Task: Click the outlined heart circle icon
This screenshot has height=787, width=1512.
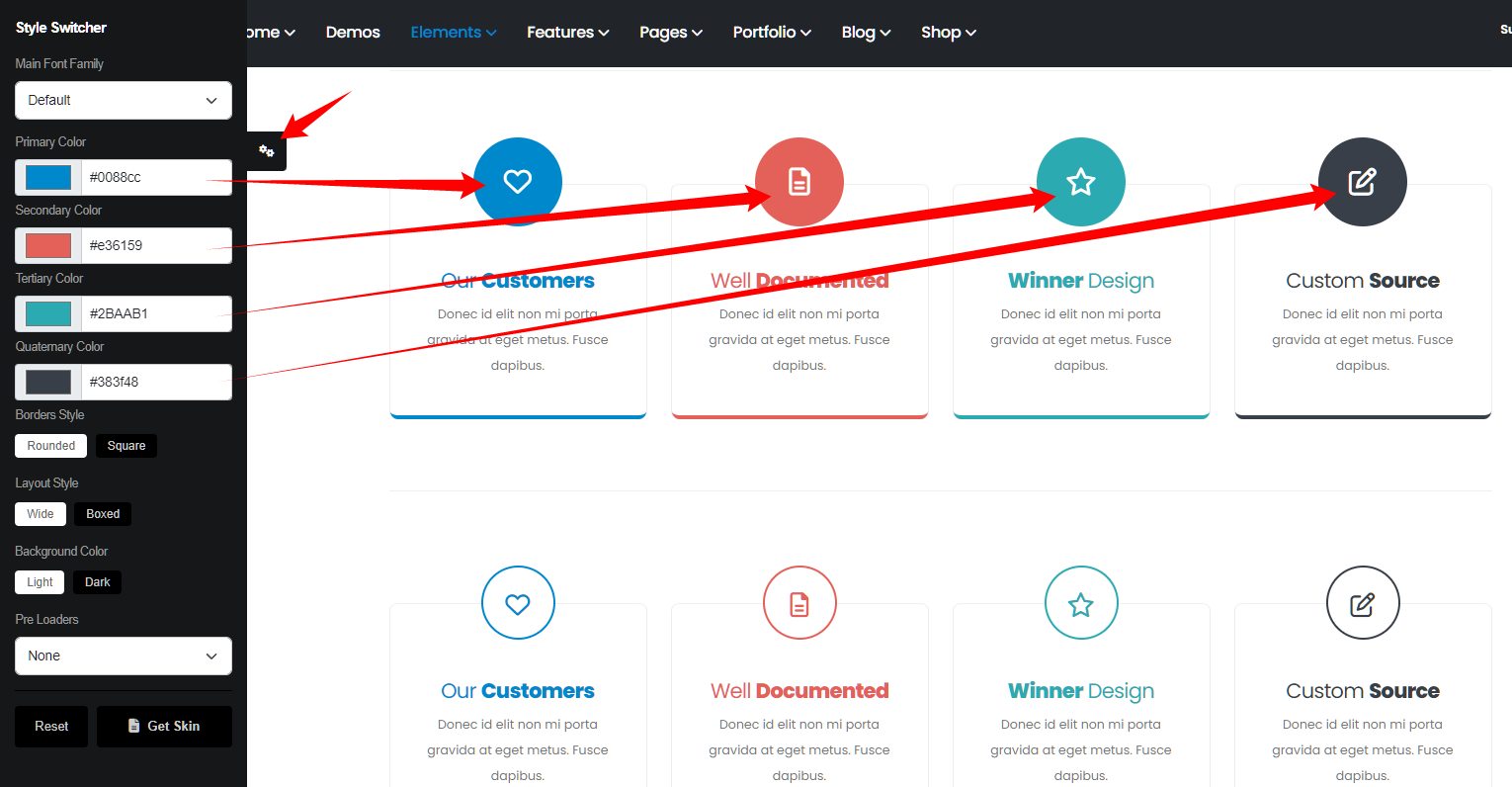Action: tap(517, 603)
